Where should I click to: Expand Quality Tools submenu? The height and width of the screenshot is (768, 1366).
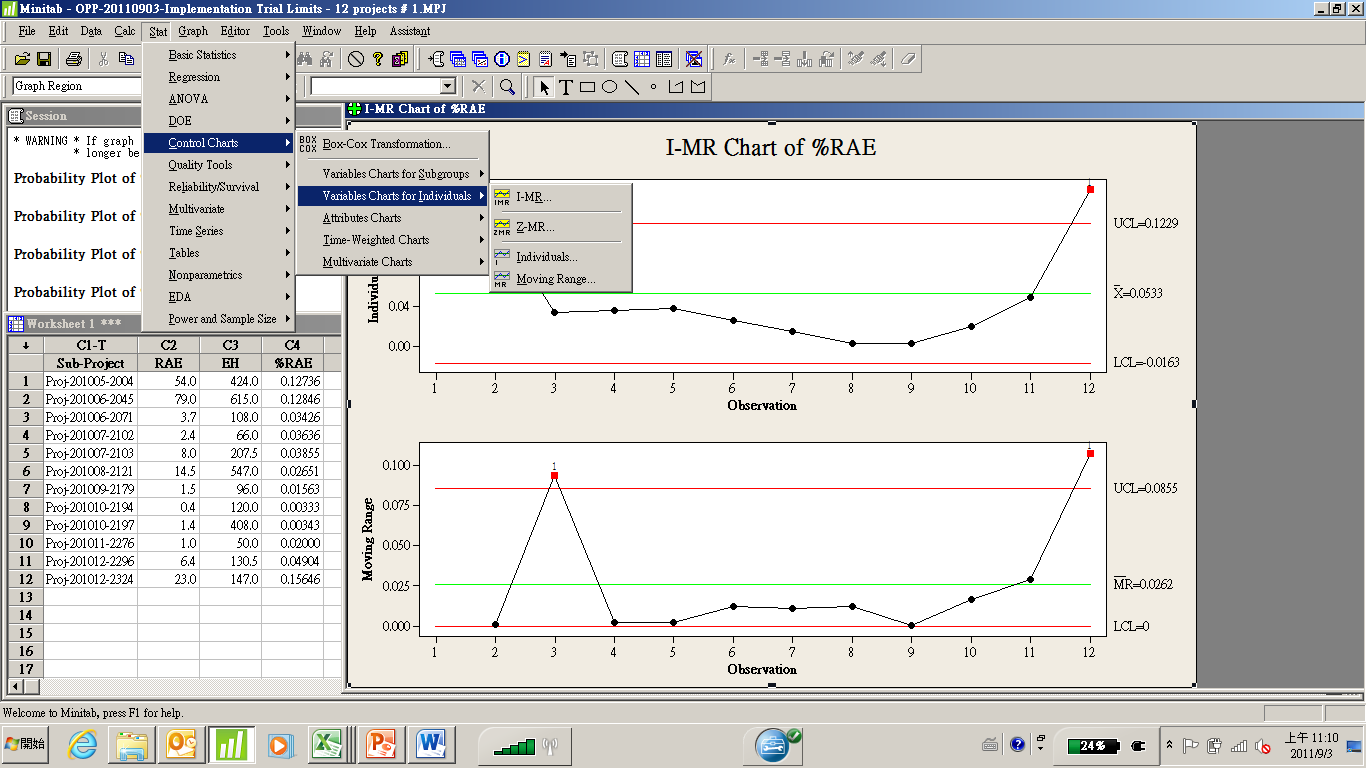pyautogui.click(x=218, y=165)
